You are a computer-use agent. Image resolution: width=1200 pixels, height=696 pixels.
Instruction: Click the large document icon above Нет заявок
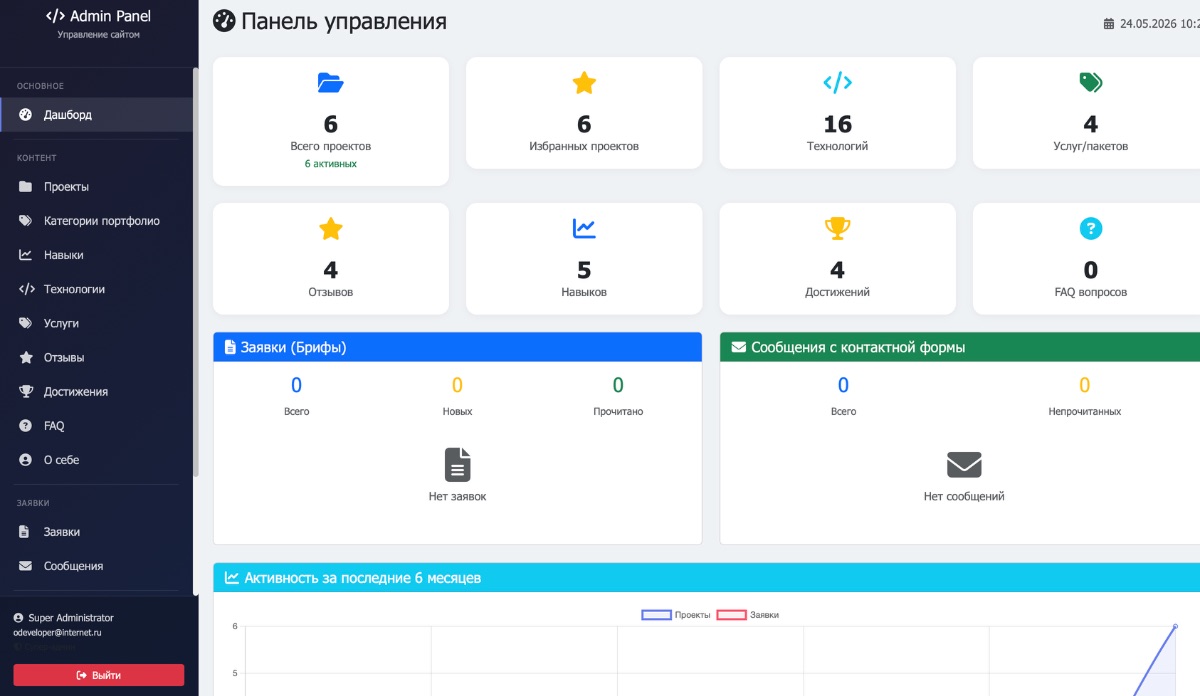coord(457,465)
